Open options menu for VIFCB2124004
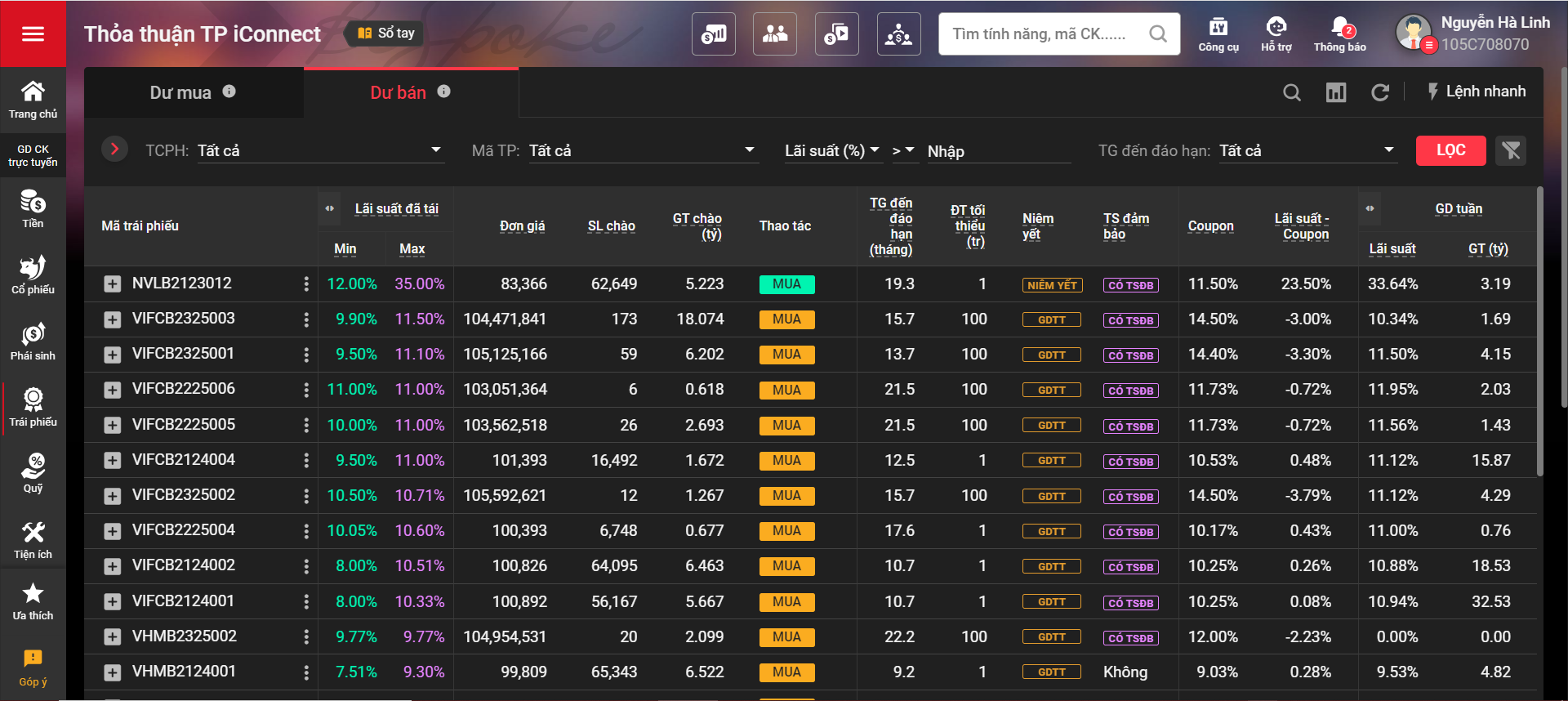Image resolution: width=1568 pixels, height=701 pixels. (x=306, y=461)
